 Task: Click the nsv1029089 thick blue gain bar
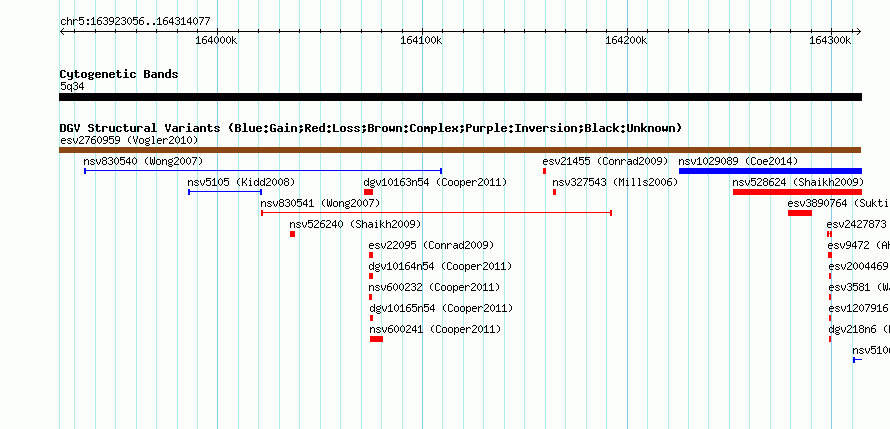[770, 171]
